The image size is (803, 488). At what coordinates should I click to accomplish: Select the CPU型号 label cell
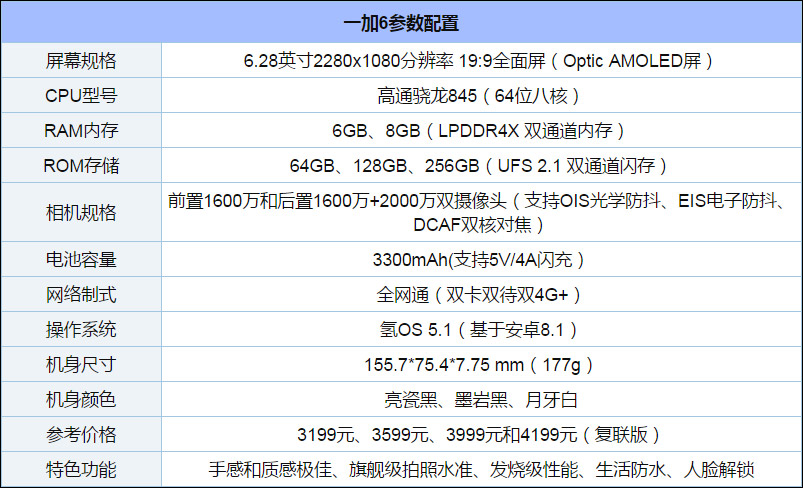81,96
